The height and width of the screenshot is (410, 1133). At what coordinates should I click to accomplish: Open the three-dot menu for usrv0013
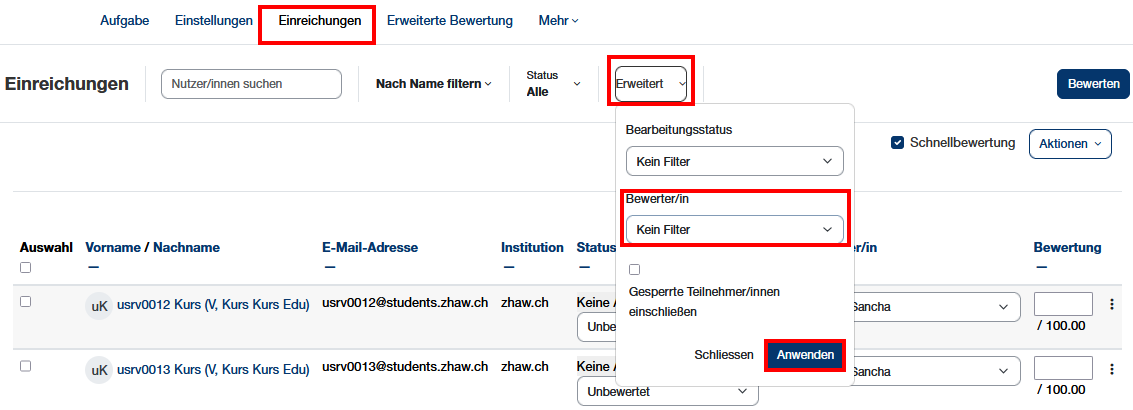[x=1112, y=369]
